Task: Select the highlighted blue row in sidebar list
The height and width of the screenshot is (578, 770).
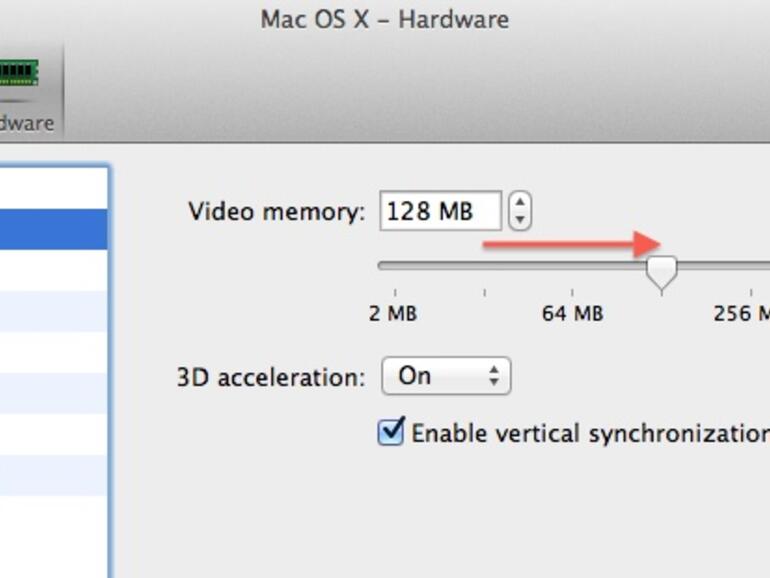Action: [53, 229]
